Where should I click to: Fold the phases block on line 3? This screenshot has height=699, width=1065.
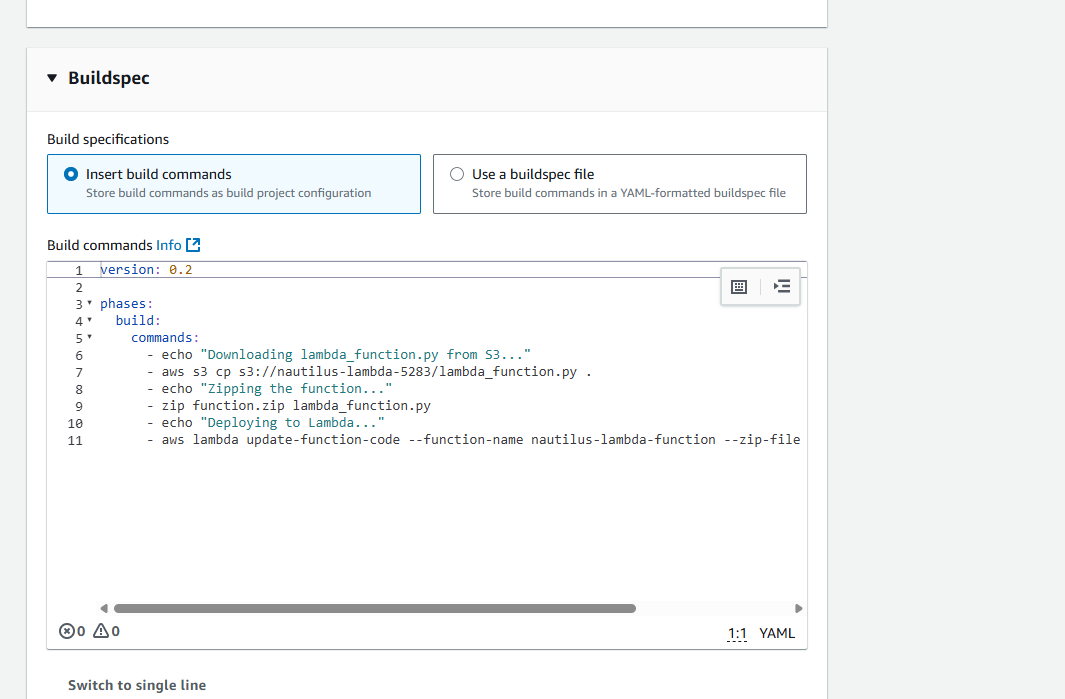[89, 303]
